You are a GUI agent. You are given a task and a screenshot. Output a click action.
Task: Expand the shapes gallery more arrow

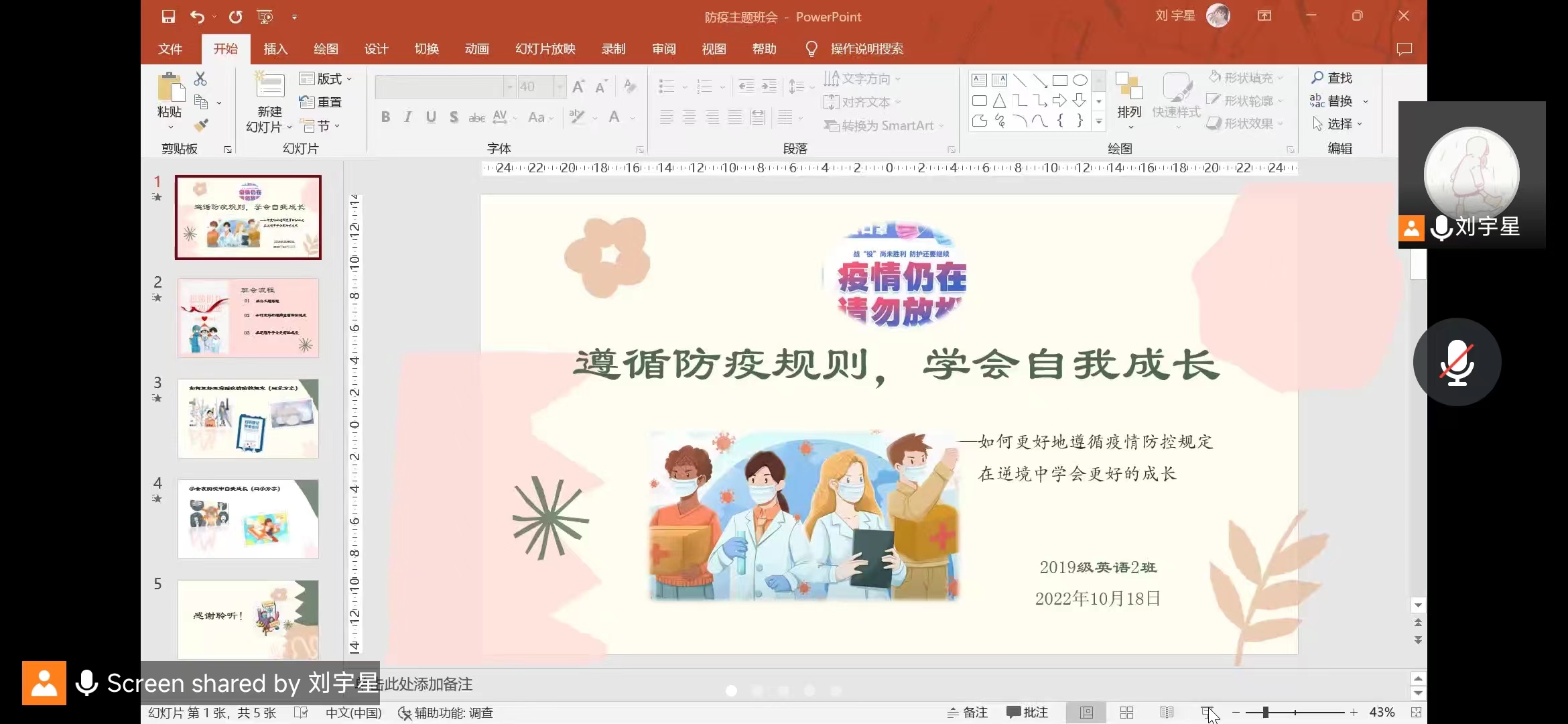1099,122
